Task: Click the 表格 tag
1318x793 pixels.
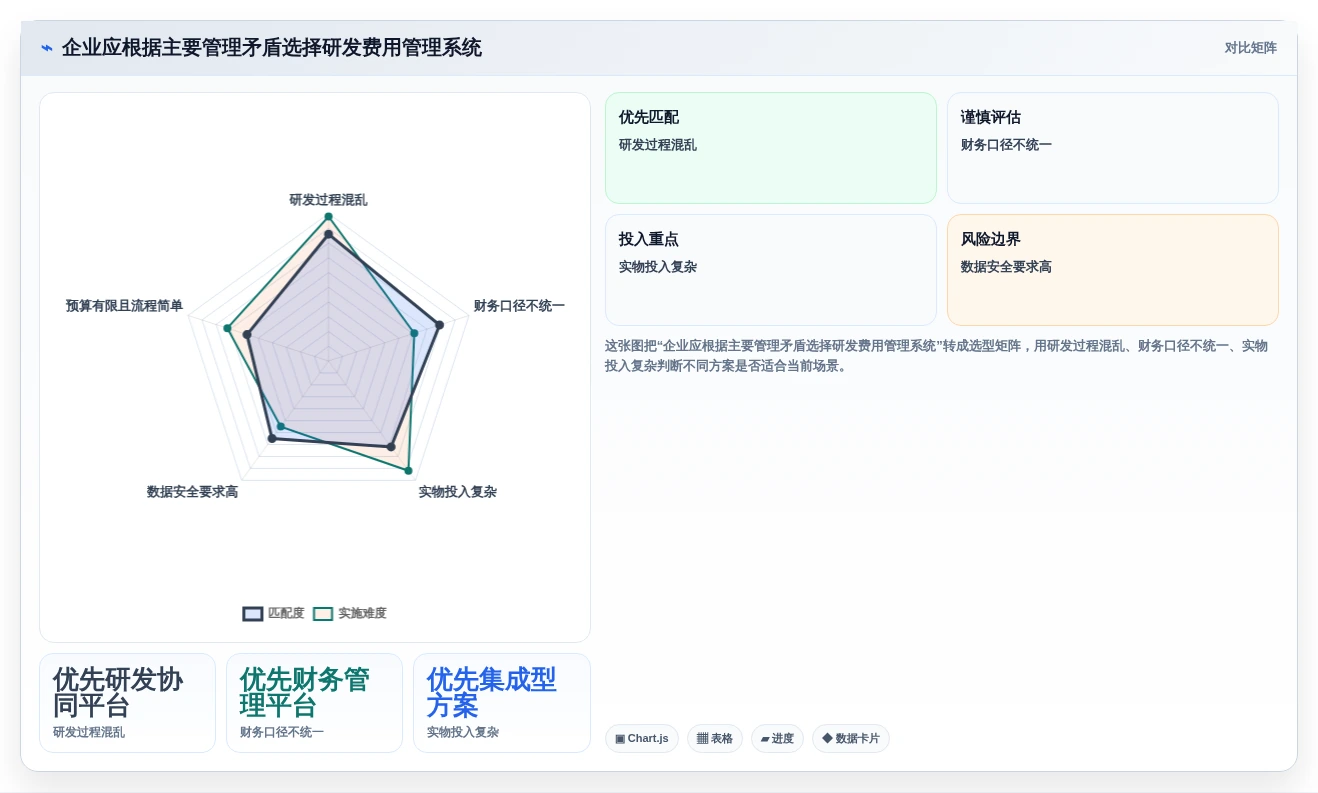Action: point(715,739)
